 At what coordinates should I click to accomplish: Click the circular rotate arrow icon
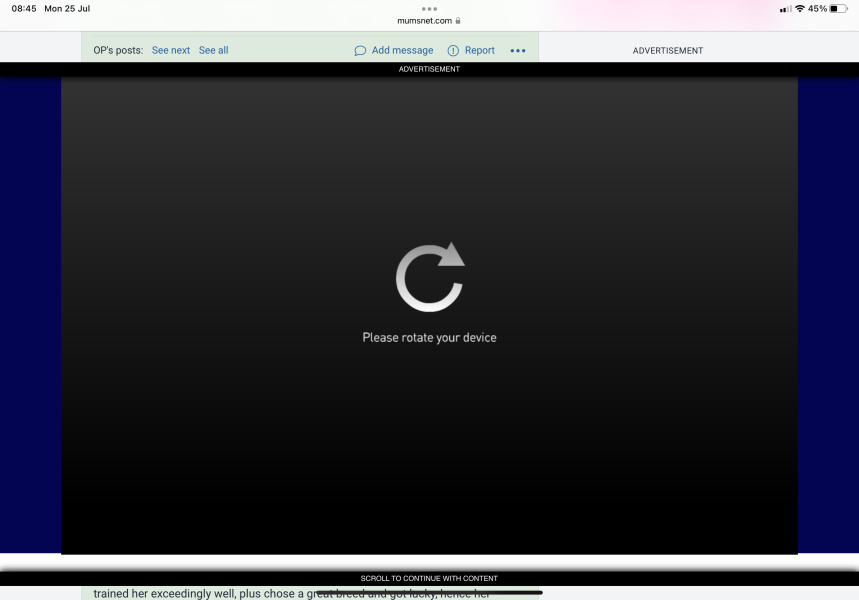(430, 277)
